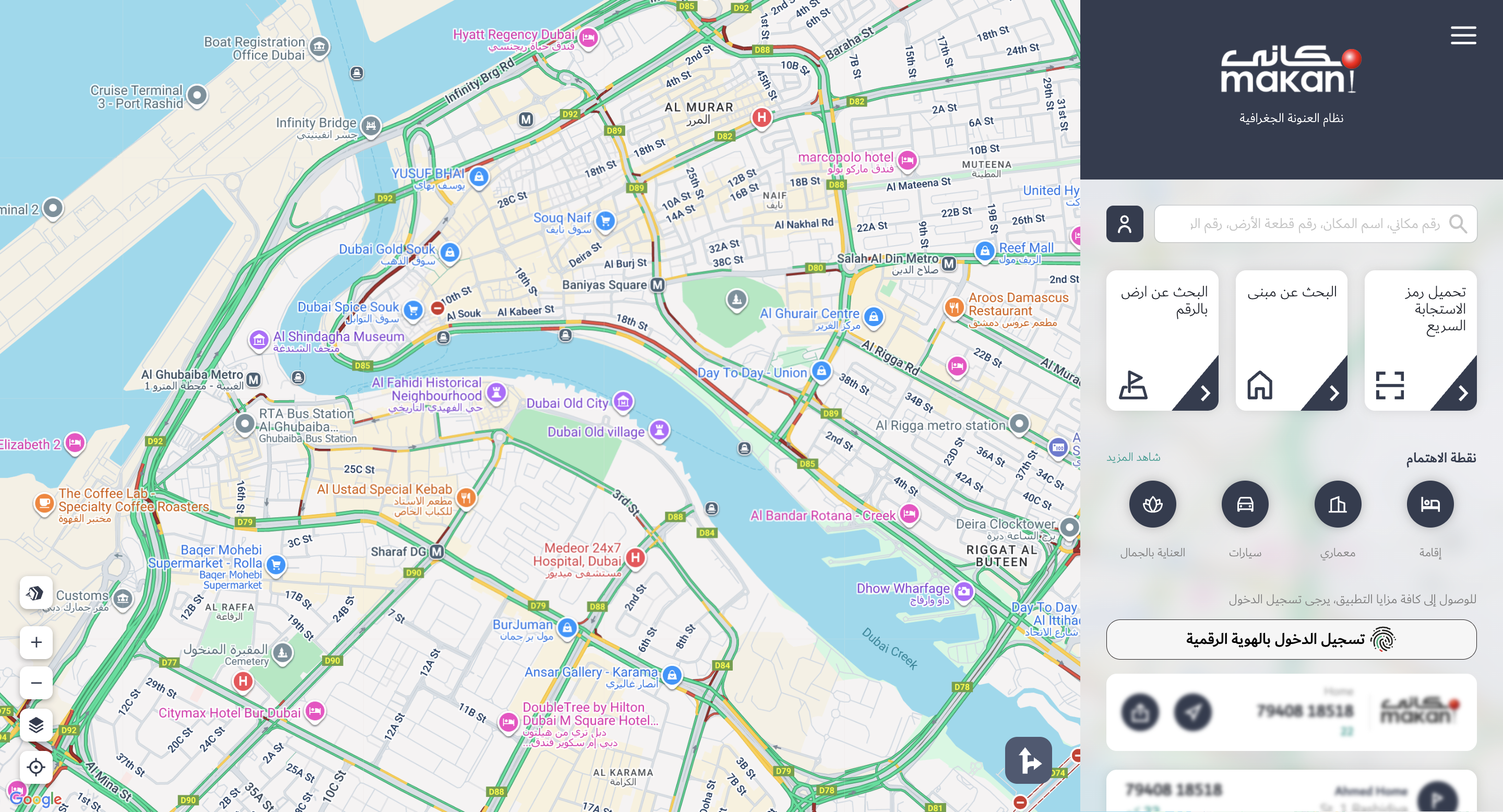The width and height of the screenshot is (1503, 812).
Task: Select the architecture point of interest icon
Action: pyautogui.click(x=1337, y=504)
